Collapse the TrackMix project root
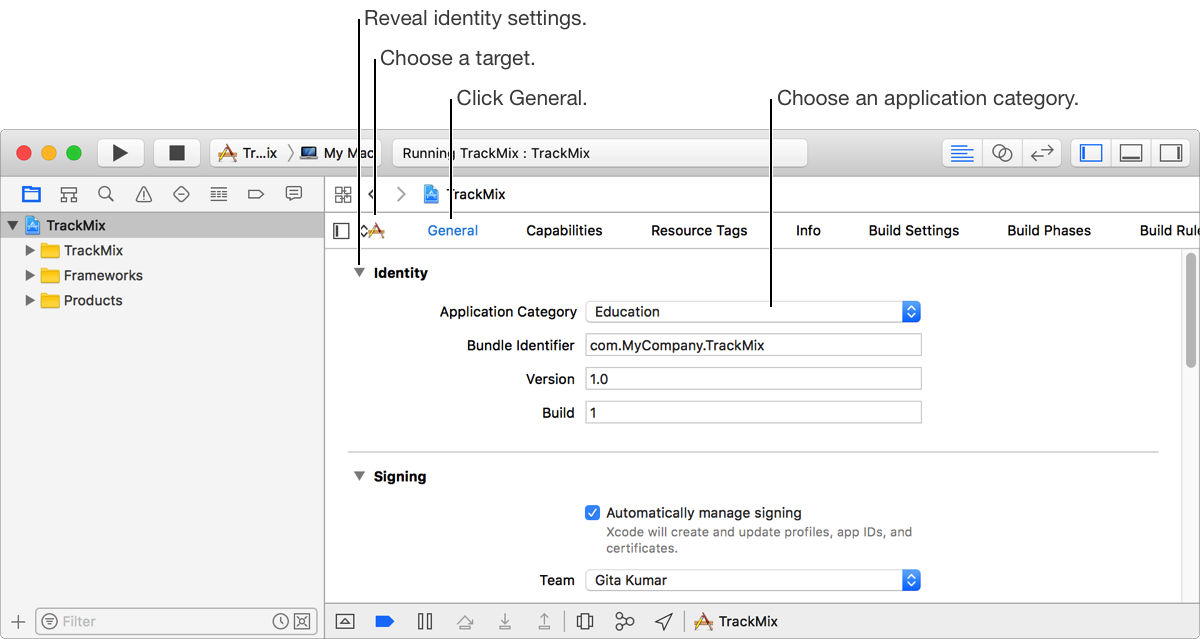The height and width of the screenshot is (639, 1200). point(12,226)
